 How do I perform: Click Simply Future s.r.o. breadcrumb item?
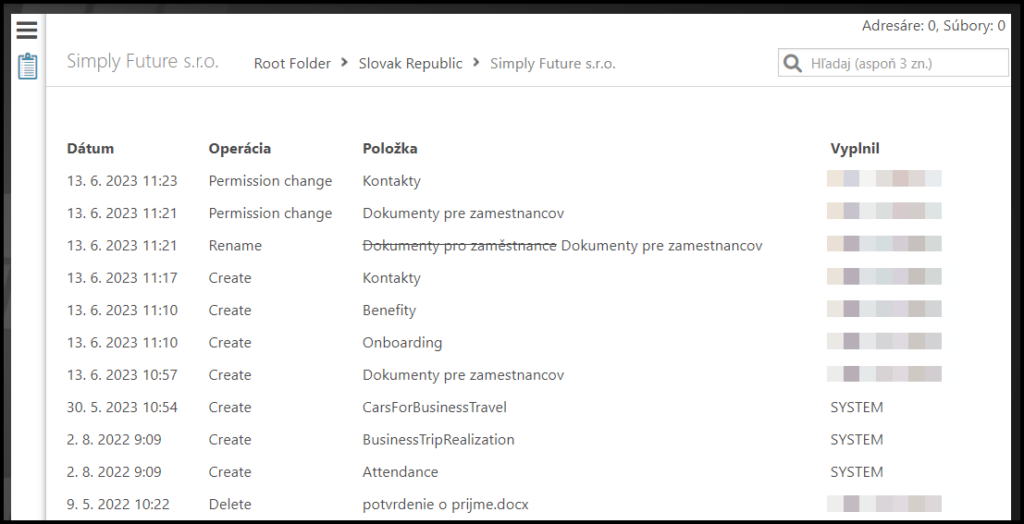click(552, 63)
